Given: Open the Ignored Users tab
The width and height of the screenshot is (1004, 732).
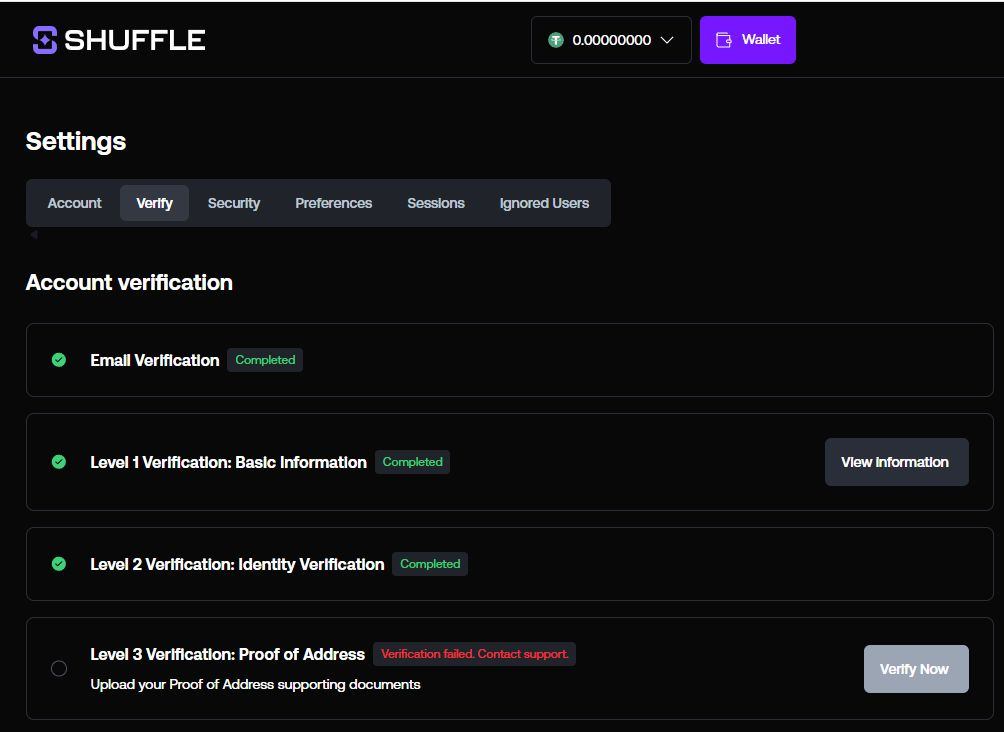Looking at the screenshot, I should click(544, 203).
